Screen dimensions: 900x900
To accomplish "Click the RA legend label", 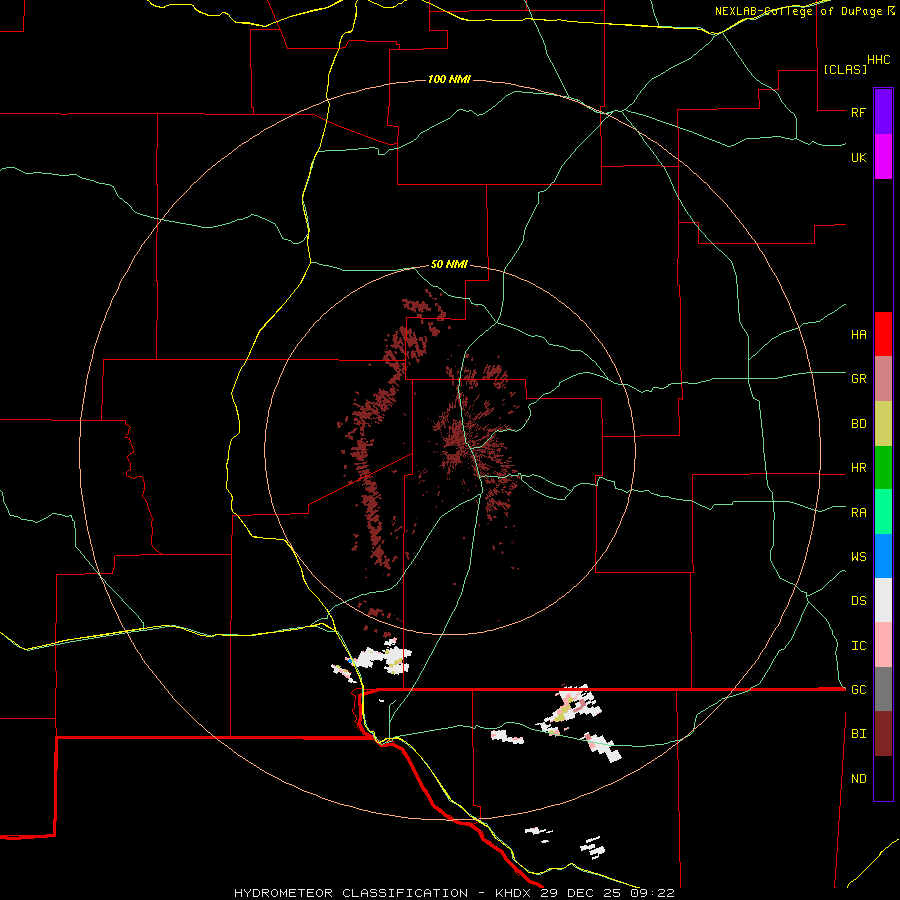I will (x=858, y=512).
